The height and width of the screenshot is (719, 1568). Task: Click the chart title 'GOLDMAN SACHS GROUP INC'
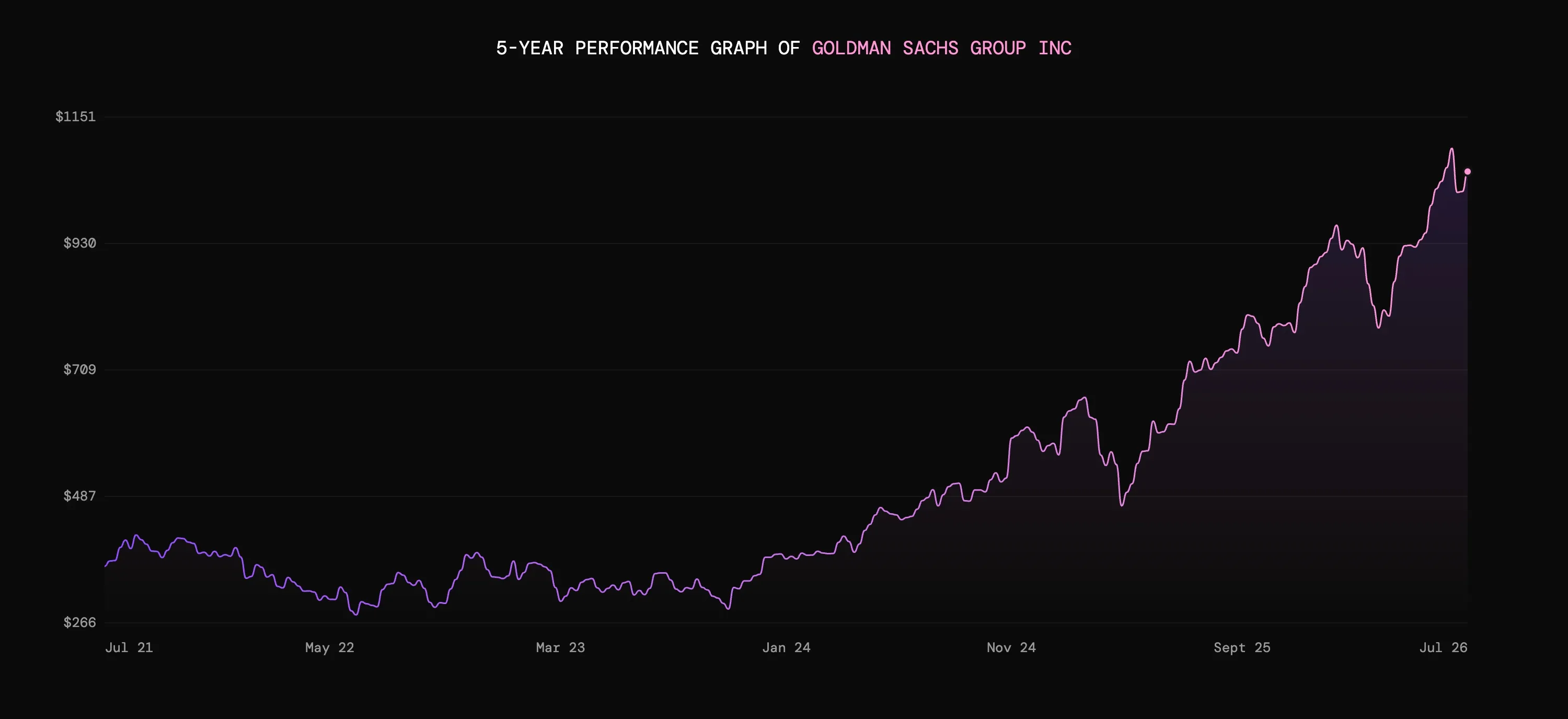[942, 48]
